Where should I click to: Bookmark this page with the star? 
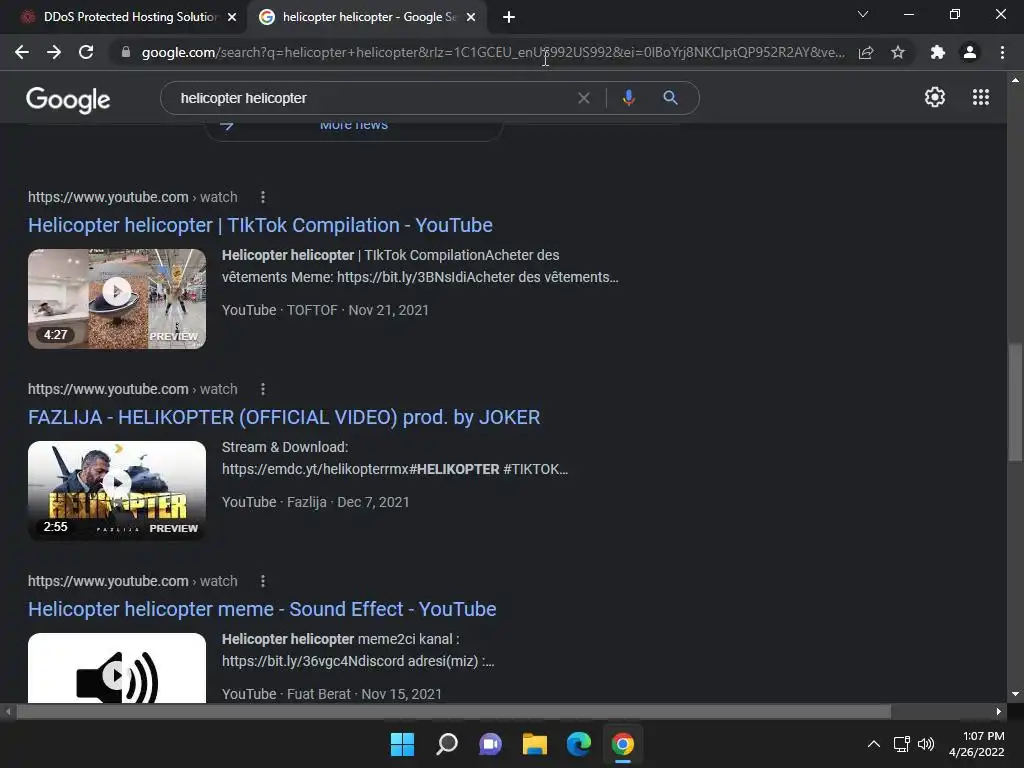[898, 52]
